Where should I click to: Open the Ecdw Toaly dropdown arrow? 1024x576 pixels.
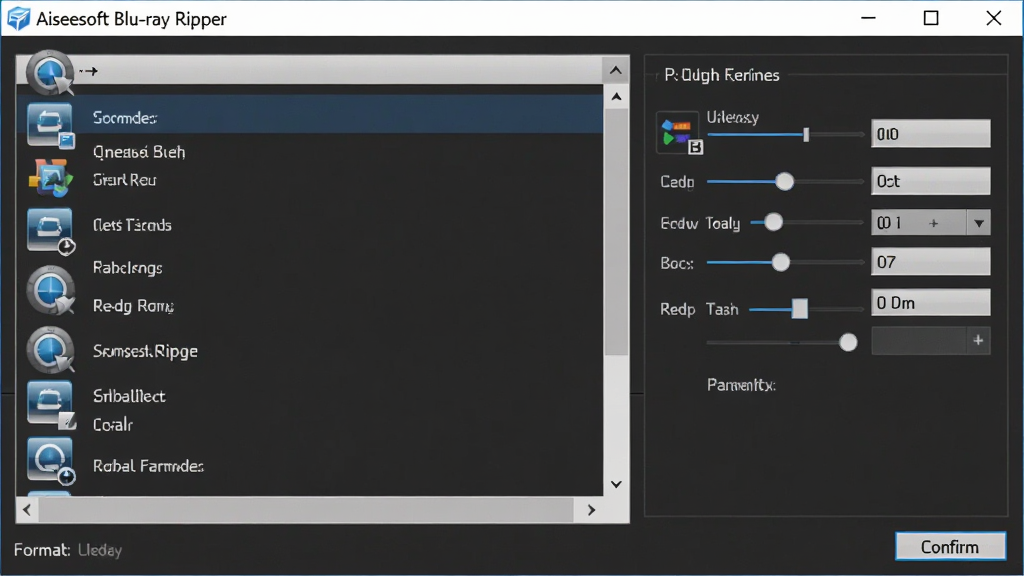point(978,223)
